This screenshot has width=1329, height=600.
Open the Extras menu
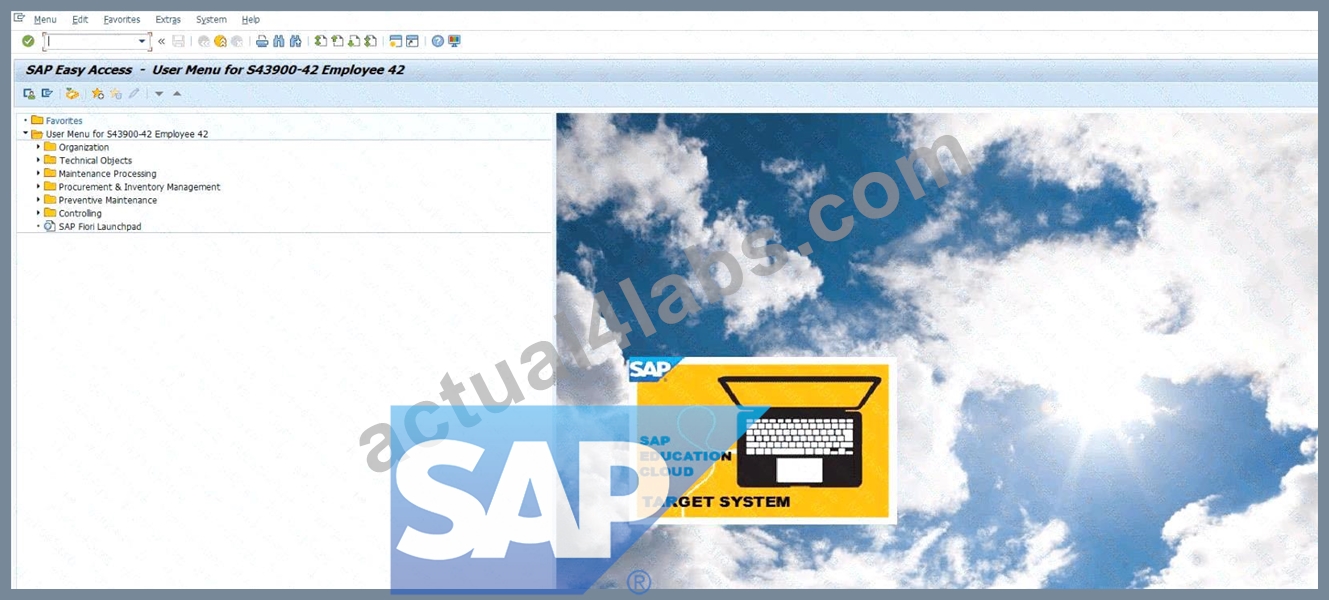[168, 19]
